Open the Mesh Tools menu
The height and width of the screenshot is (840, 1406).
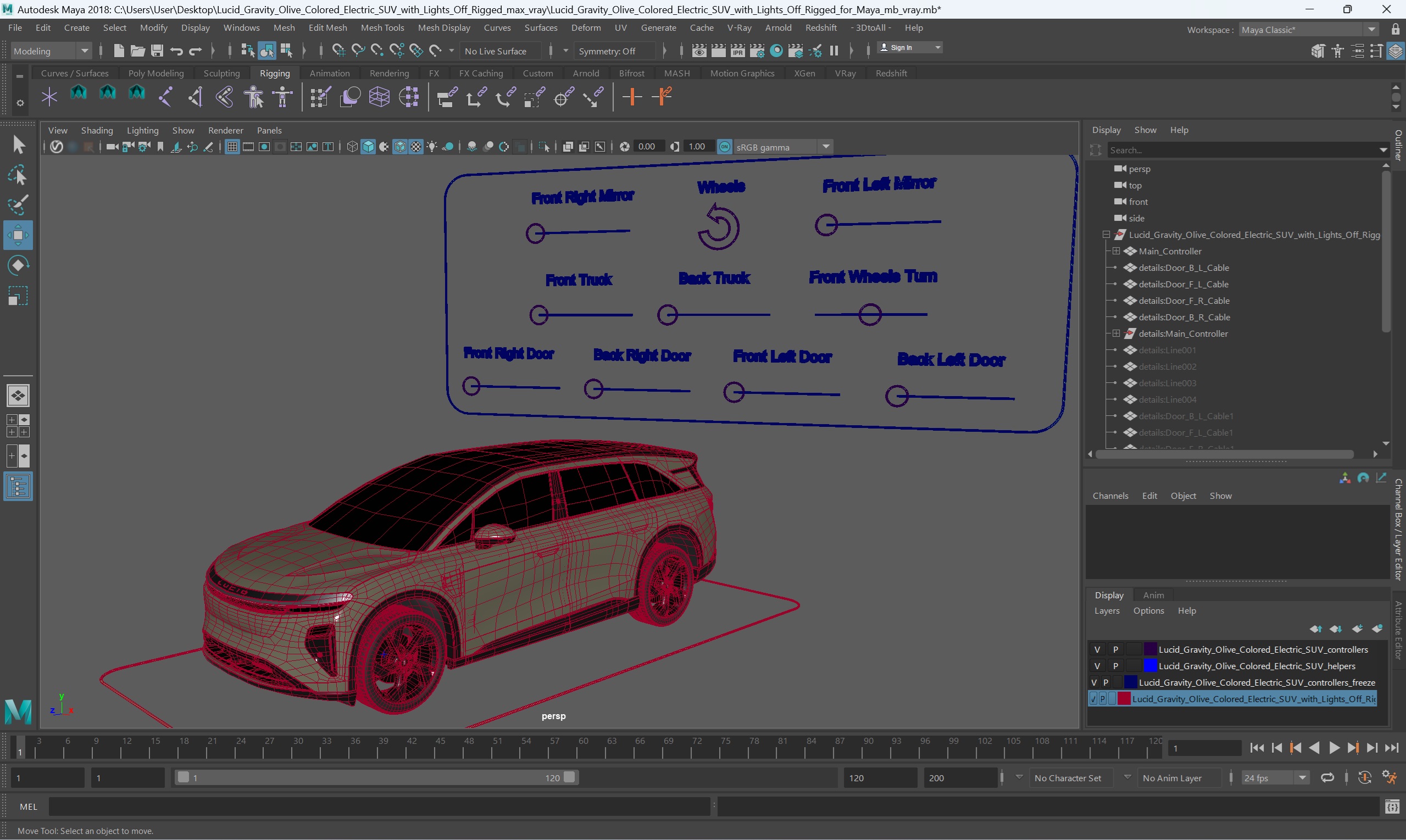pos(382,27)
